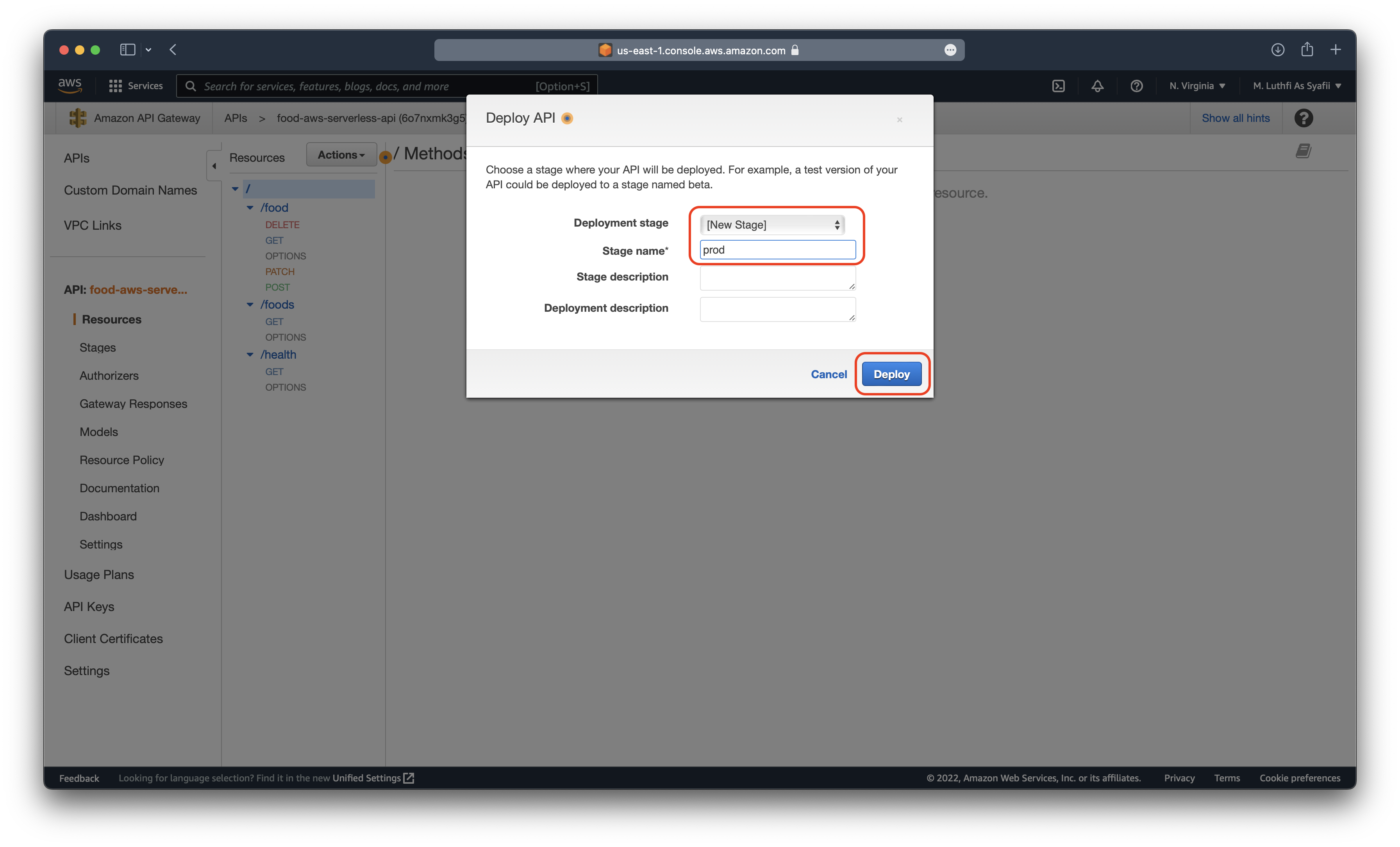Click the external link icon by Unified Settings
Image resolution: width=1400 pixels, height=847 pixels.
409,777
